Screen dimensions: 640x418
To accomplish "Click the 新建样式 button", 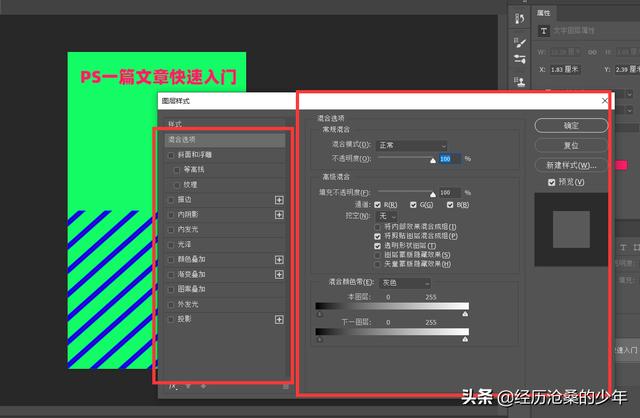I will 571,165.
